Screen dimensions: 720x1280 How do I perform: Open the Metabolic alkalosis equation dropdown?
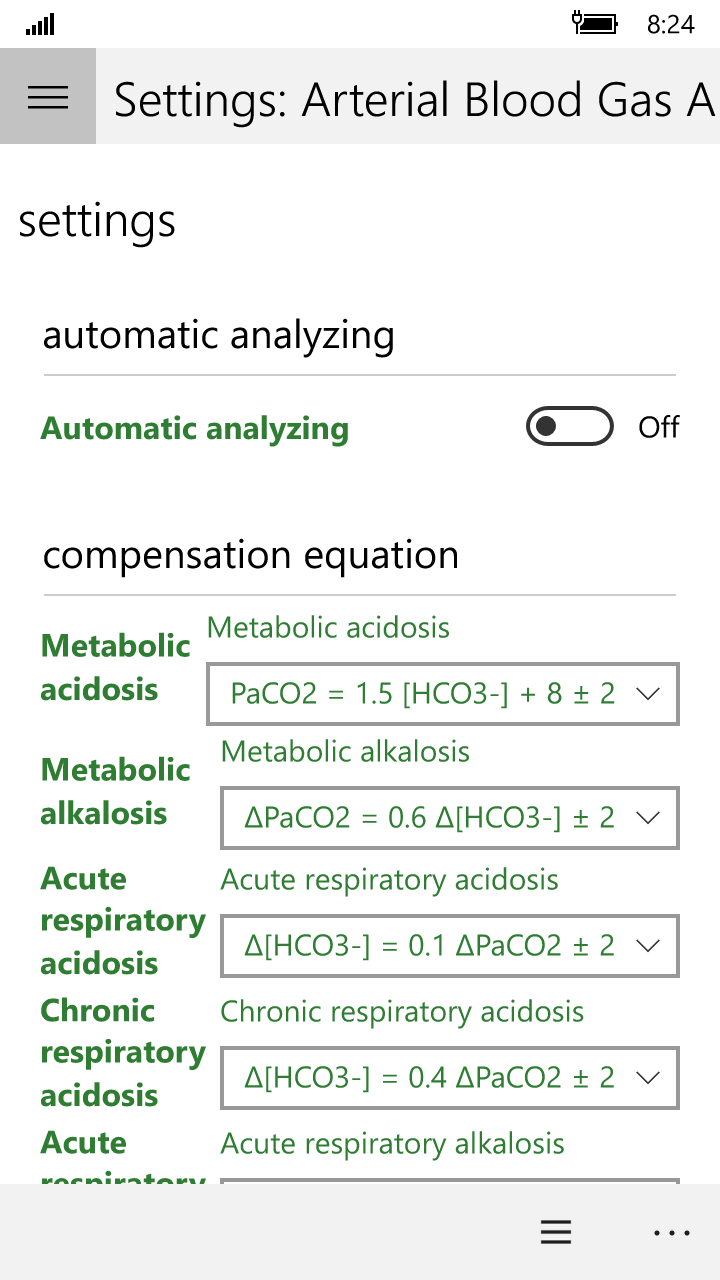pyautogui.click(x=449, y=817)
